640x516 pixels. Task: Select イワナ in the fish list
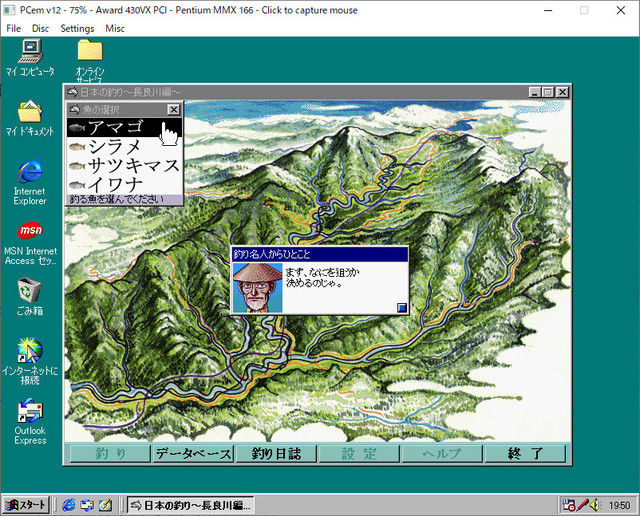[x=124, y=185]
